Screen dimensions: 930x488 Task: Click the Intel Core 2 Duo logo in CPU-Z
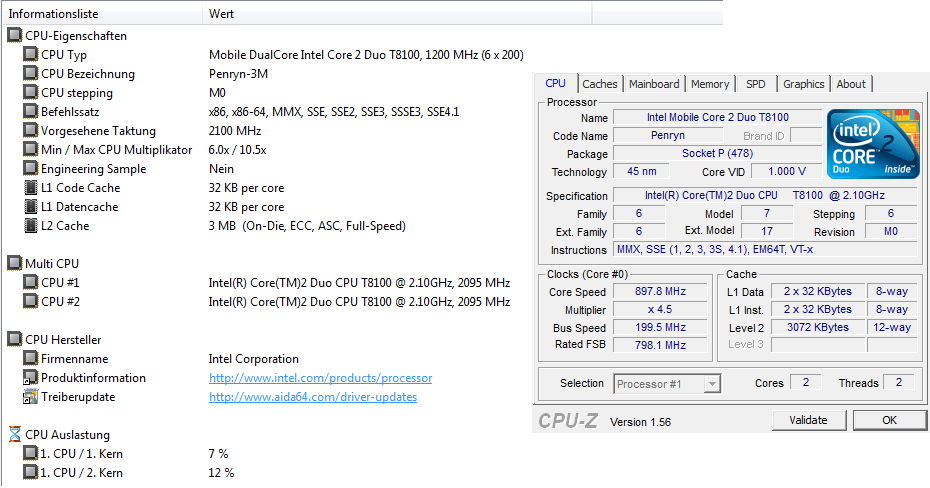[x=873, y=144]
